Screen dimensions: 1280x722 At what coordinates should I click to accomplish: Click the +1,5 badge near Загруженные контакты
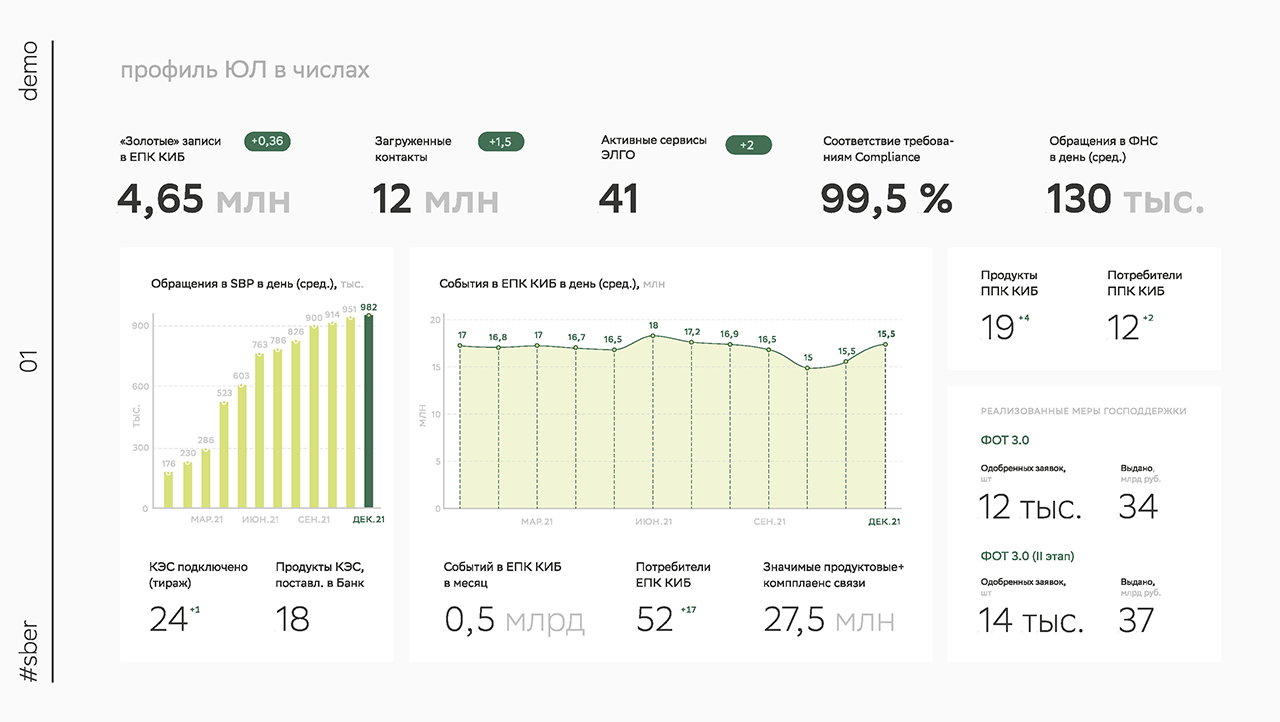[501, 142]
